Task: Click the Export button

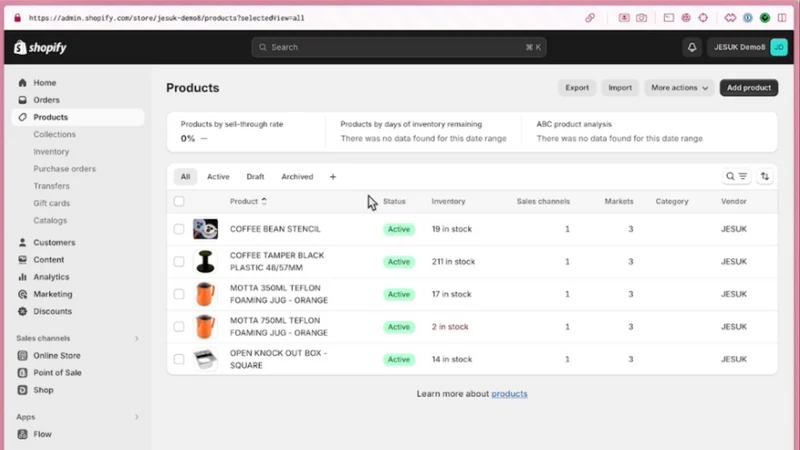Action: (577, 88)
